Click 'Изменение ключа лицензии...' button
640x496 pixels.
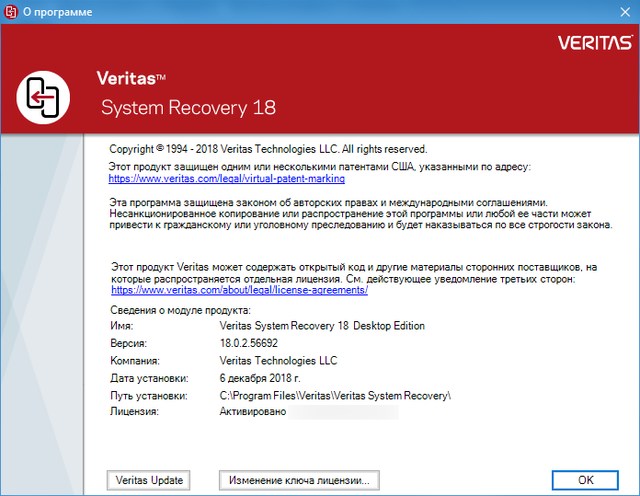[x=298, y=480]
